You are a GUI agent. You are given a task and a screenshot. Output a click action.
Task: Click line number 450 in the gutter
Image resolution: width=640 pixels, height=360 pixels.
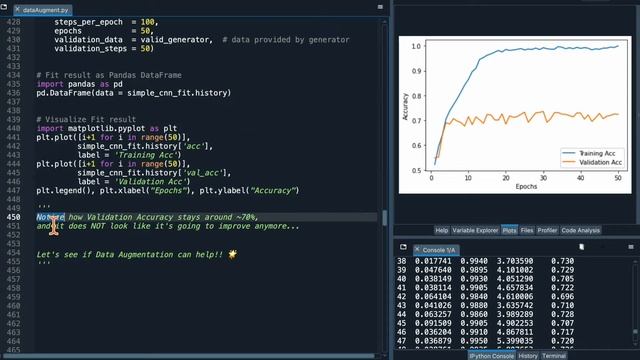point(13,217)
